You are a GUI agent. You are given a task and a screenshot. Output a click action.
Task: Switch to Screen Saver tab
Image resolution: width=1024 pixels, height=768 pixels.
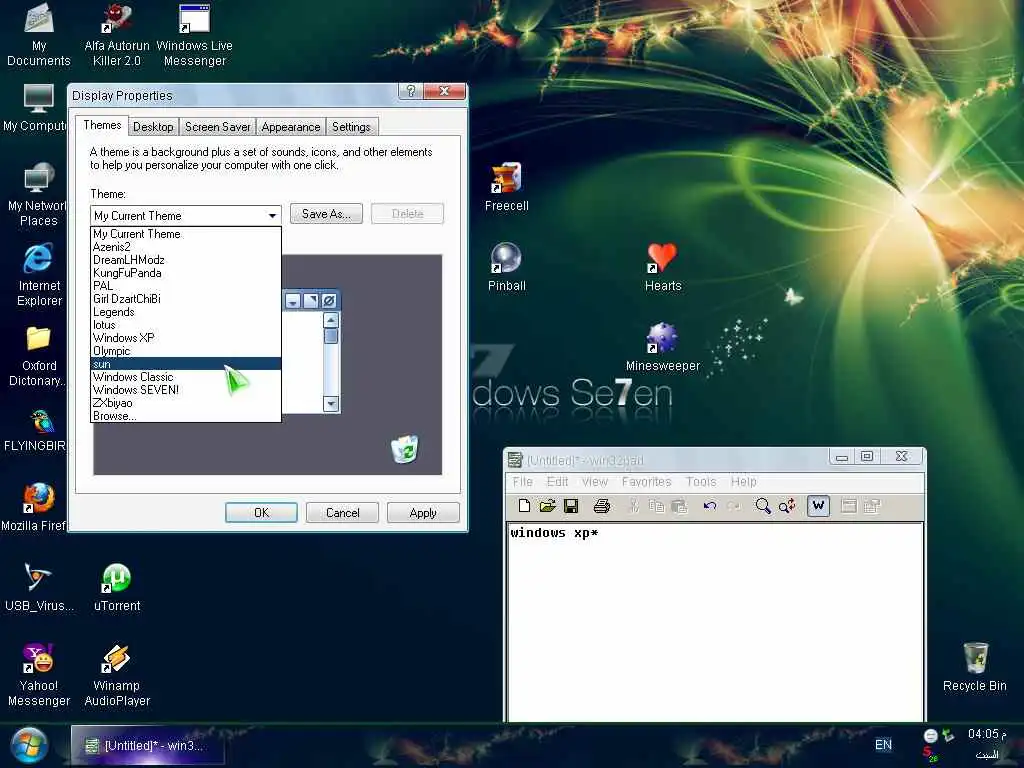[x=217, y=127]
